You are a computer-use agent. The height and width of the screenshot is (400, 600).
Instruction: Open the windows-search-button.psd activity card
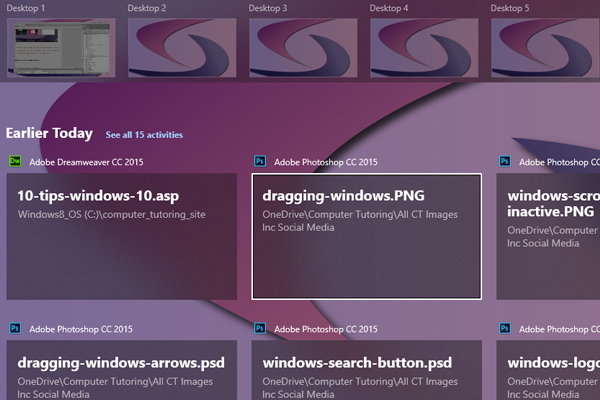click(x=367, y=370)
